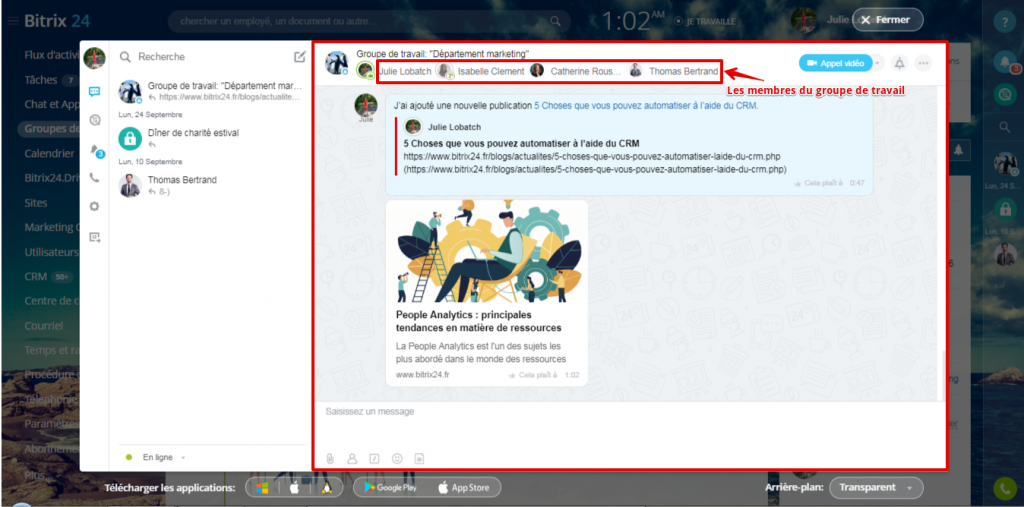Click member Isabelle Clement in chat header
This screenshot has height=507, width=1024.
(490, 71)
